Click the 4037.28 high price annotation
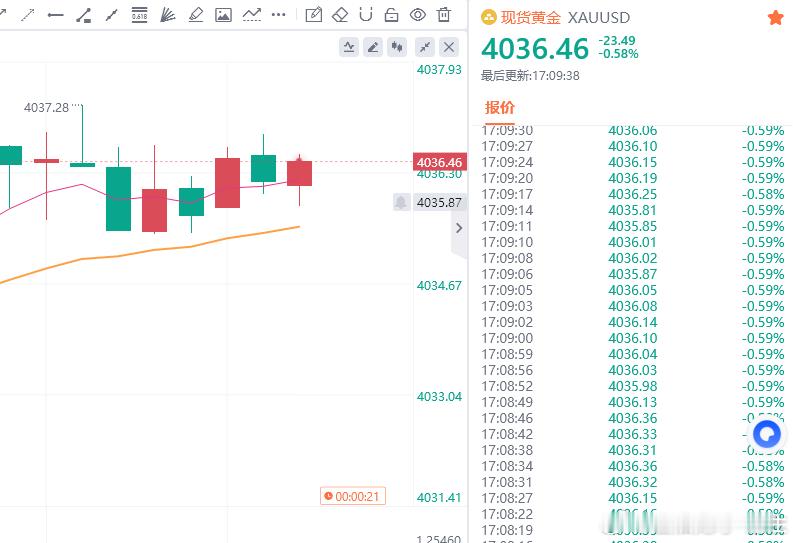 (x=46, y=108)
